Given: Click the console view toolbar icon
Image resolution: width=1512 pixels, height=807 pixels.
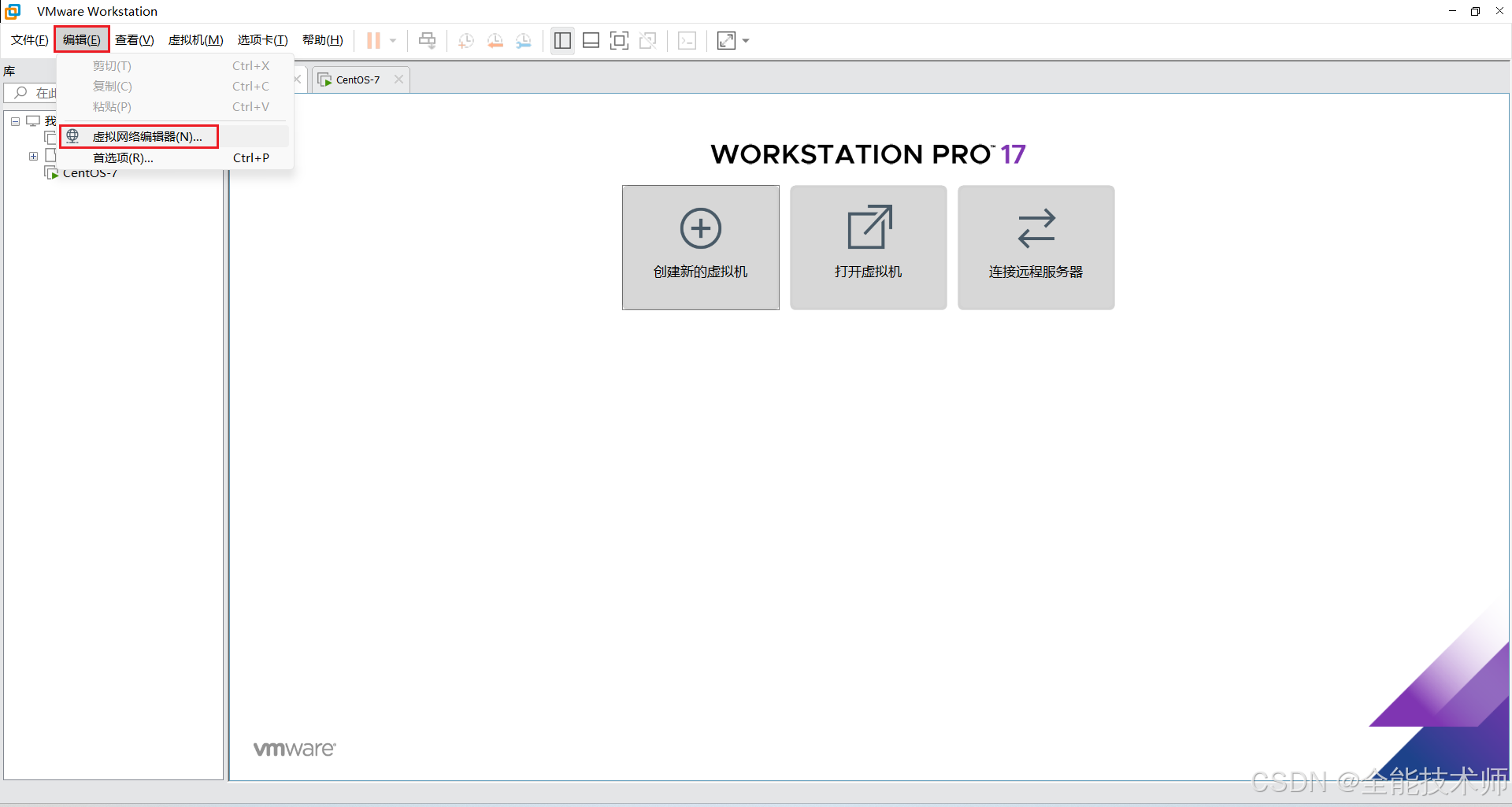Looking at the screenshot, I should tap(687, 40).
